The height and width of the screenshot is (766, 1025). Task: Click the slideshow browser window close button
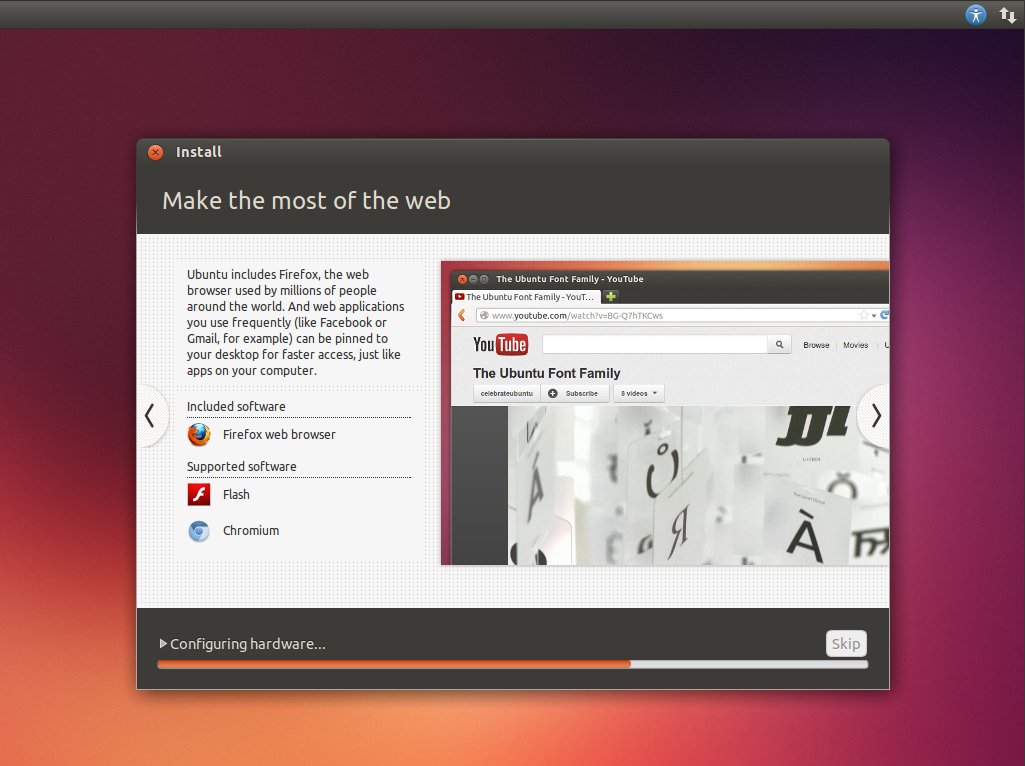tap(462, 279)
